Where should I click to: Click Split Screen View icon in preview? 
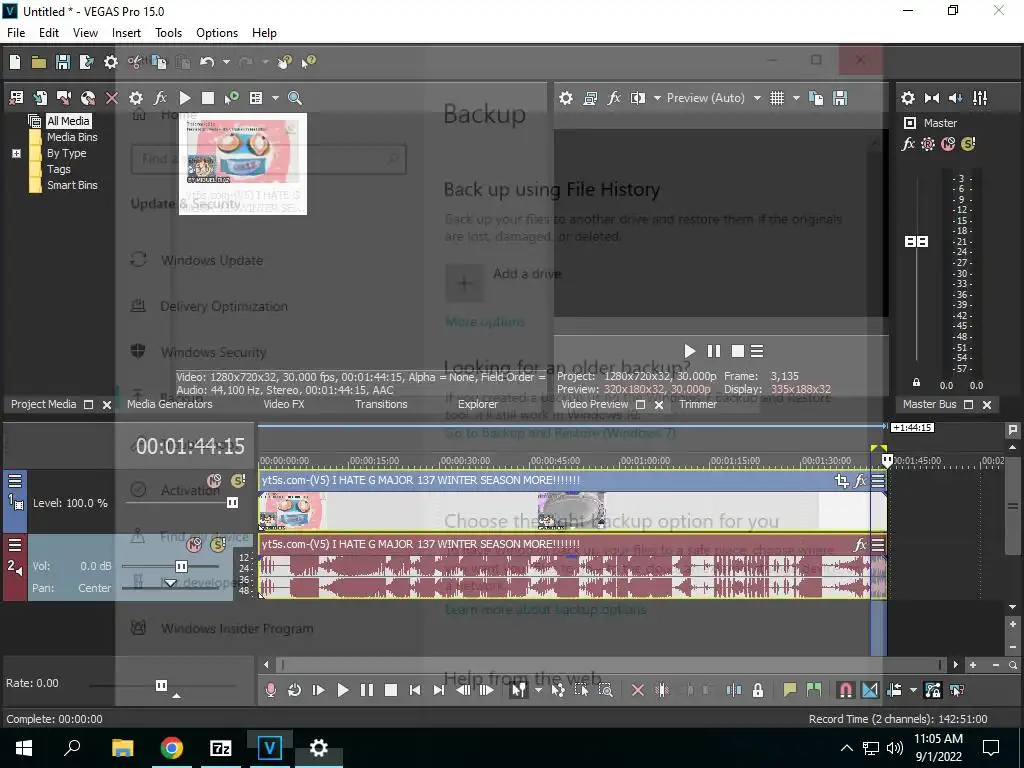[637, 98]
